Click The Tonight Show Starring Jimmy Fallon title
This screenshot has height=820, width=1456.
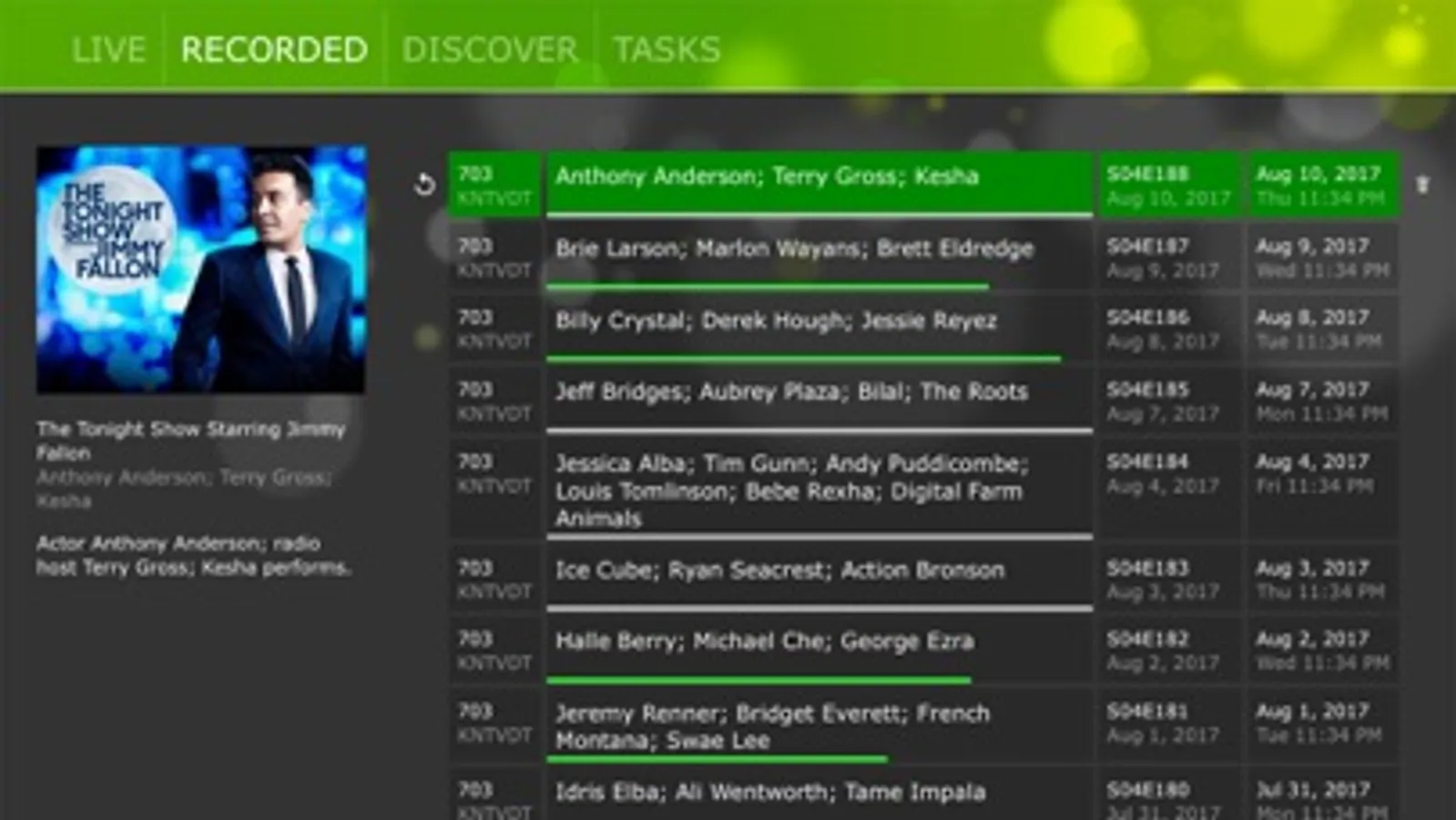tap(191, 441)
